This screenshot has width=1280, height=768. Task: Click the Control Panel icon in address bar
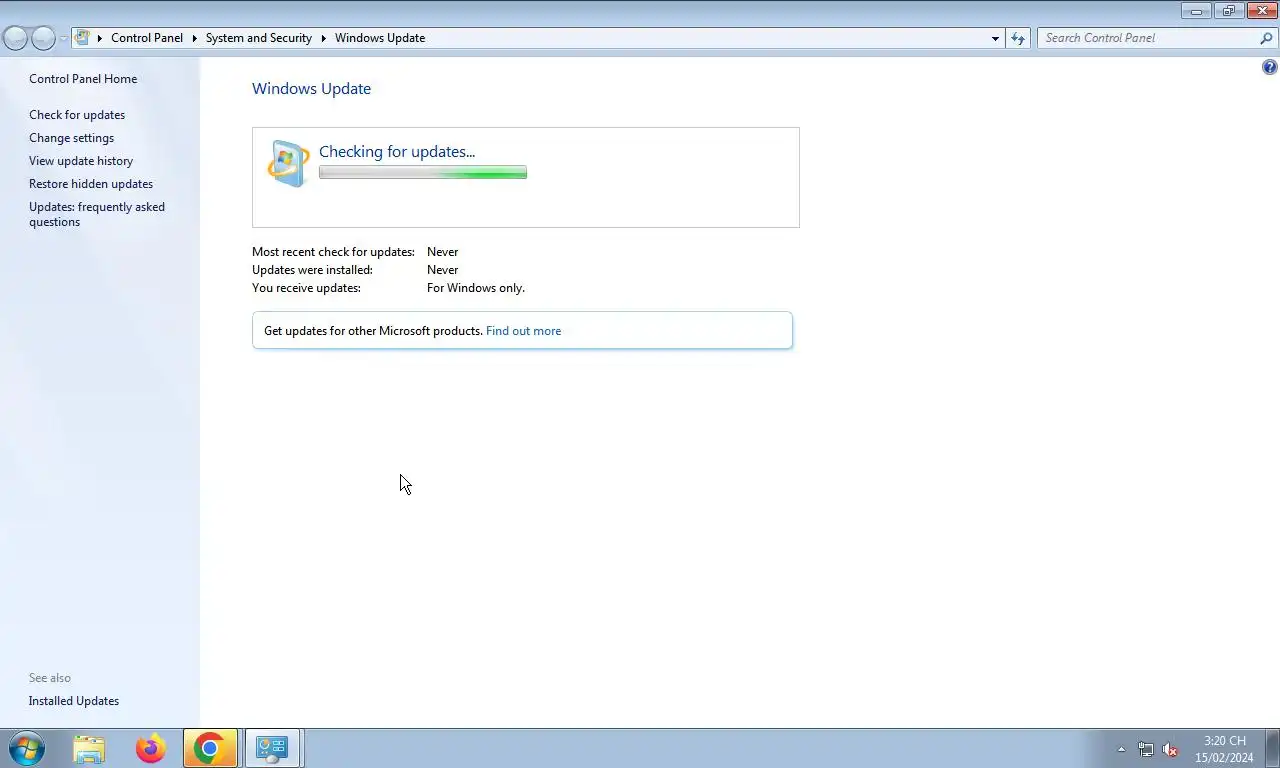[x=83, y=38]
